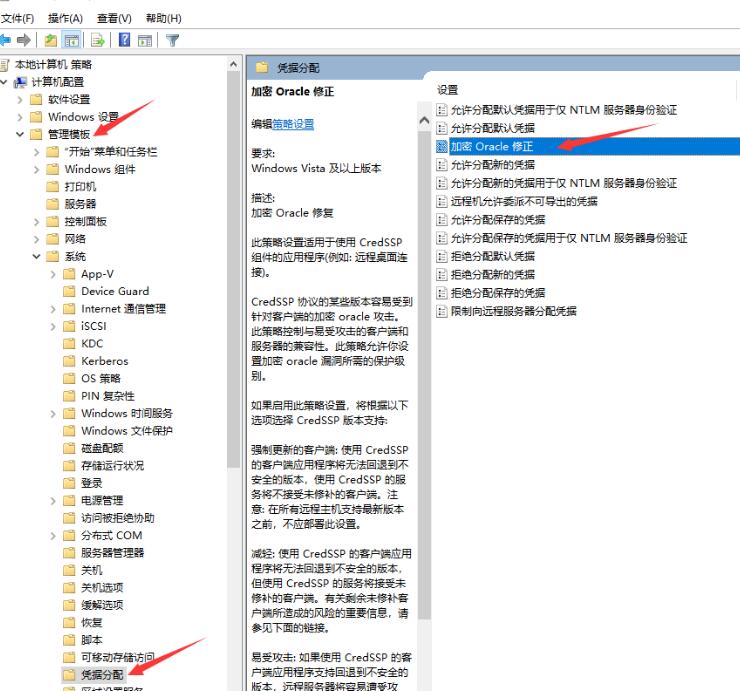The width and height of the screenshot is (740, 691).
Task: Select 允许分配保存的凭据用于仅 NTLM 服务器身份验证
Action: (x=569, y=238)
